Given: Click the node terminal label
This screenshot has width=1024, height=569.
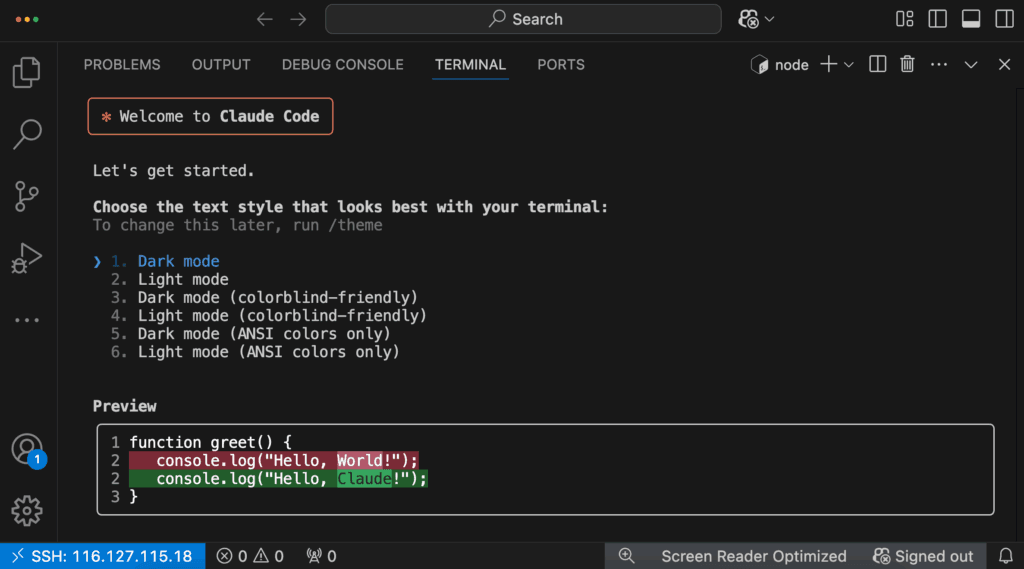Looking at the screenshot, I should (x=780, y=65).
